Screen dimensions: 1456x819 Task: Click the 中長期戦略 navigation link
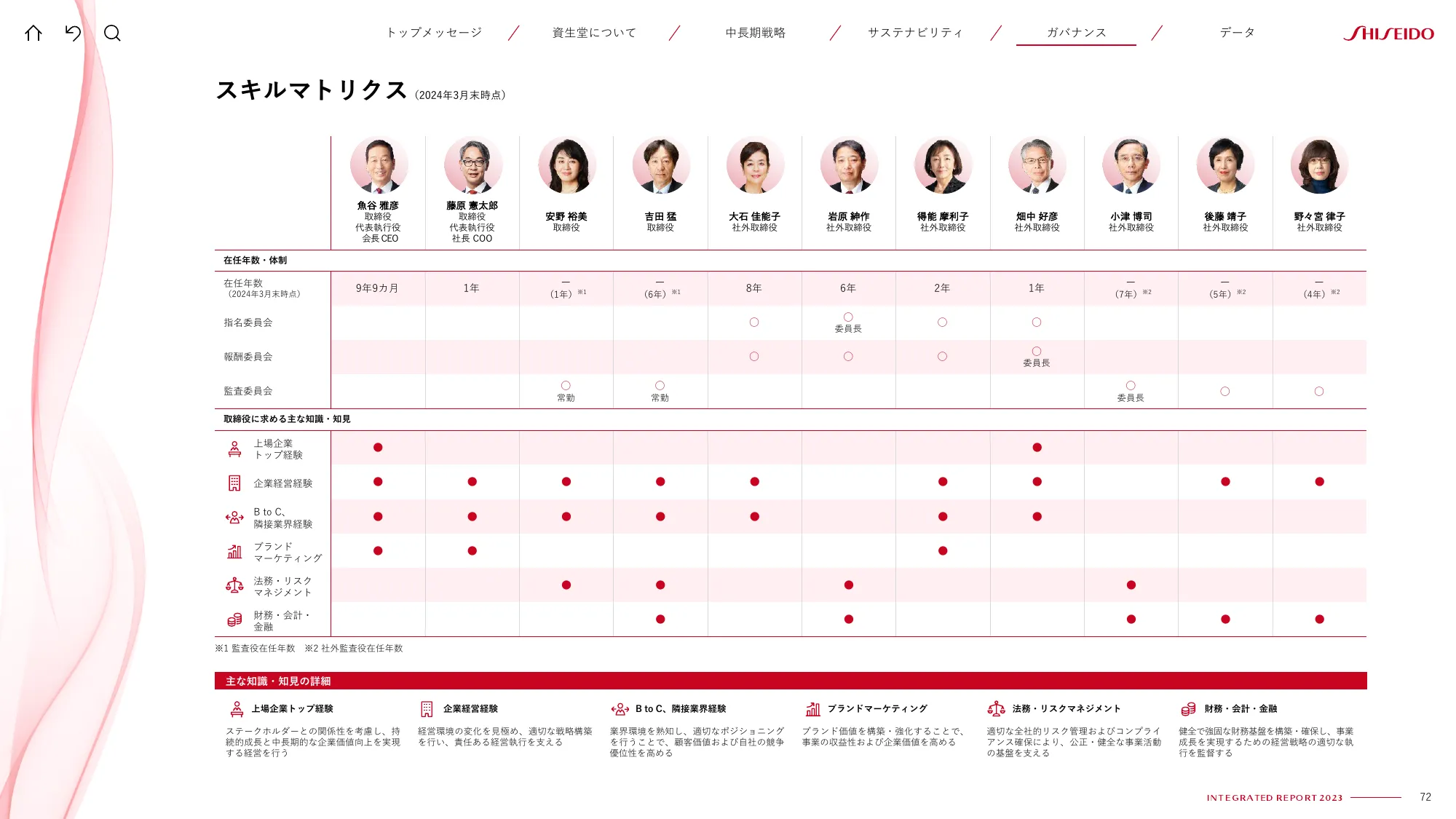tap(755, 32)
